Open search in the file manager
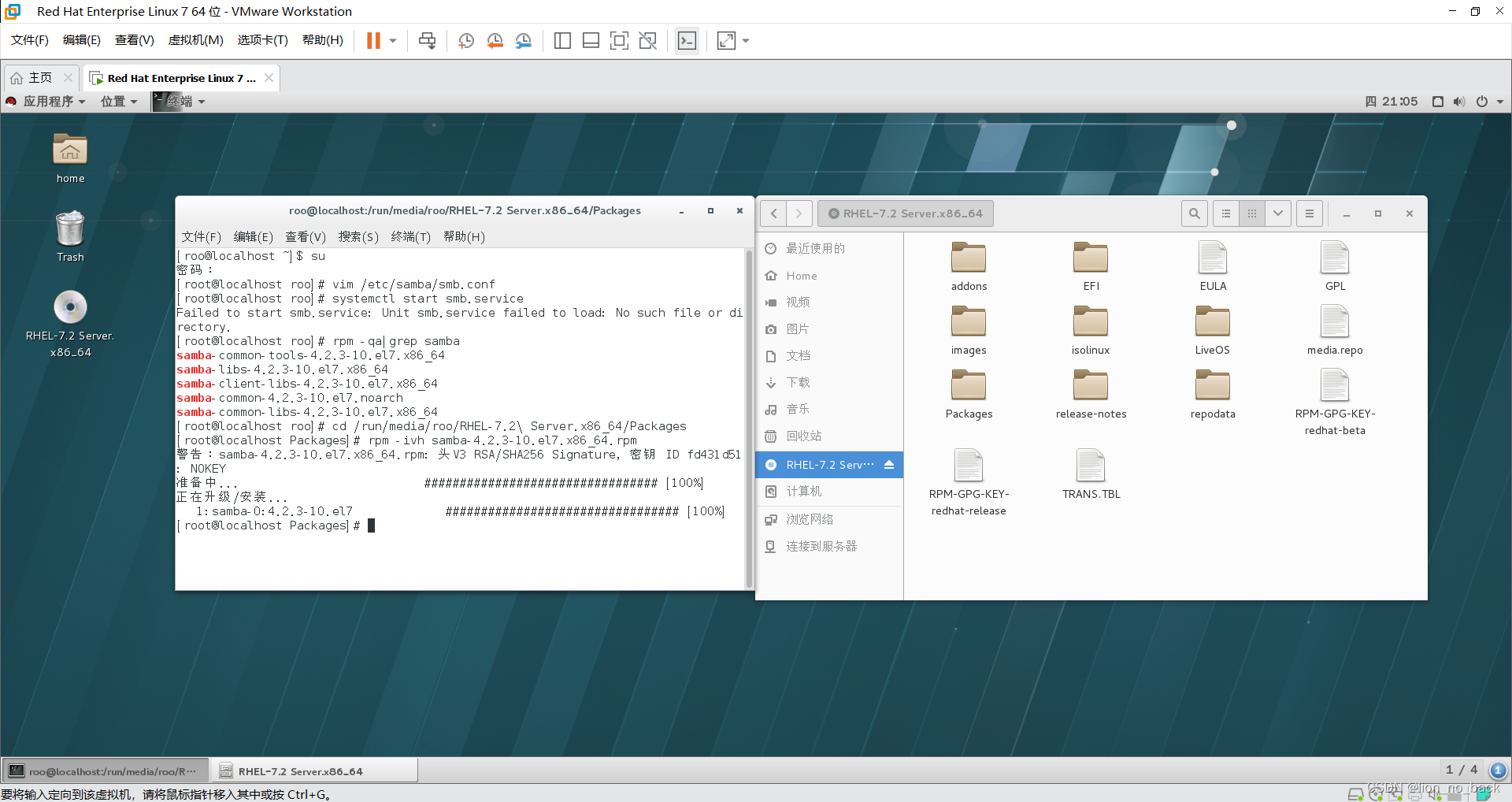Viewport: 1512px width, 802px height. [x=1195, y=213]
